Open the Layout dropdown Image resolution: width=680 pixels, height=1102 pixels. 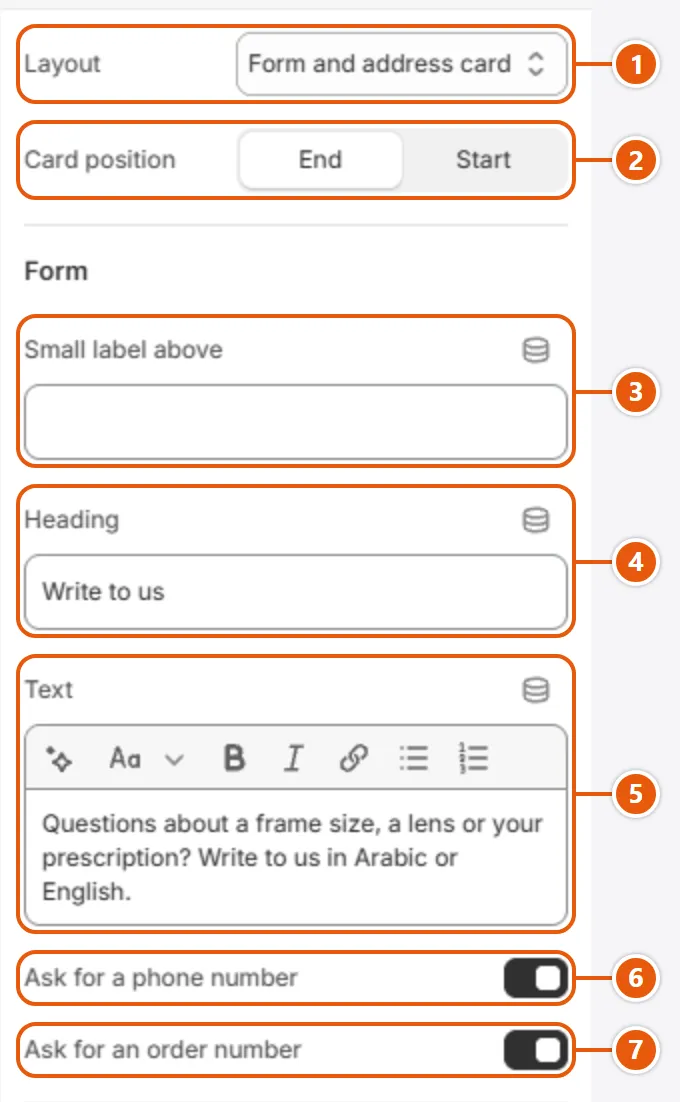tap(401, 64)
